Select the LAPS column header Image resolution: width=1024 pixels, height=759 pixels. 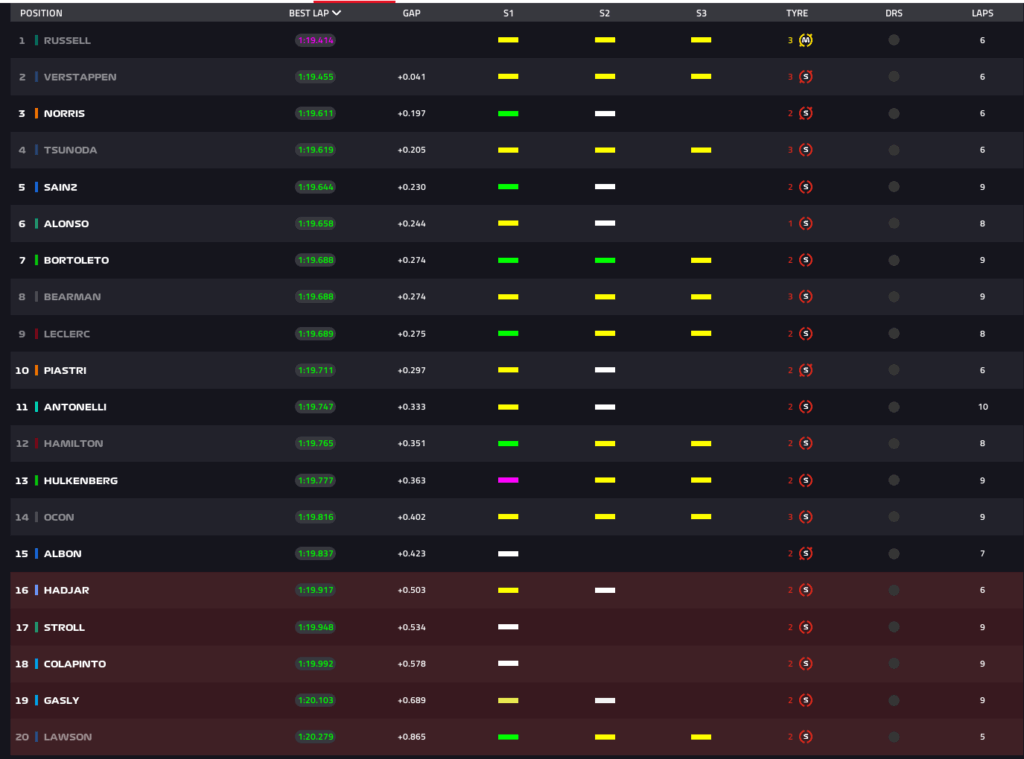[982, 14]
